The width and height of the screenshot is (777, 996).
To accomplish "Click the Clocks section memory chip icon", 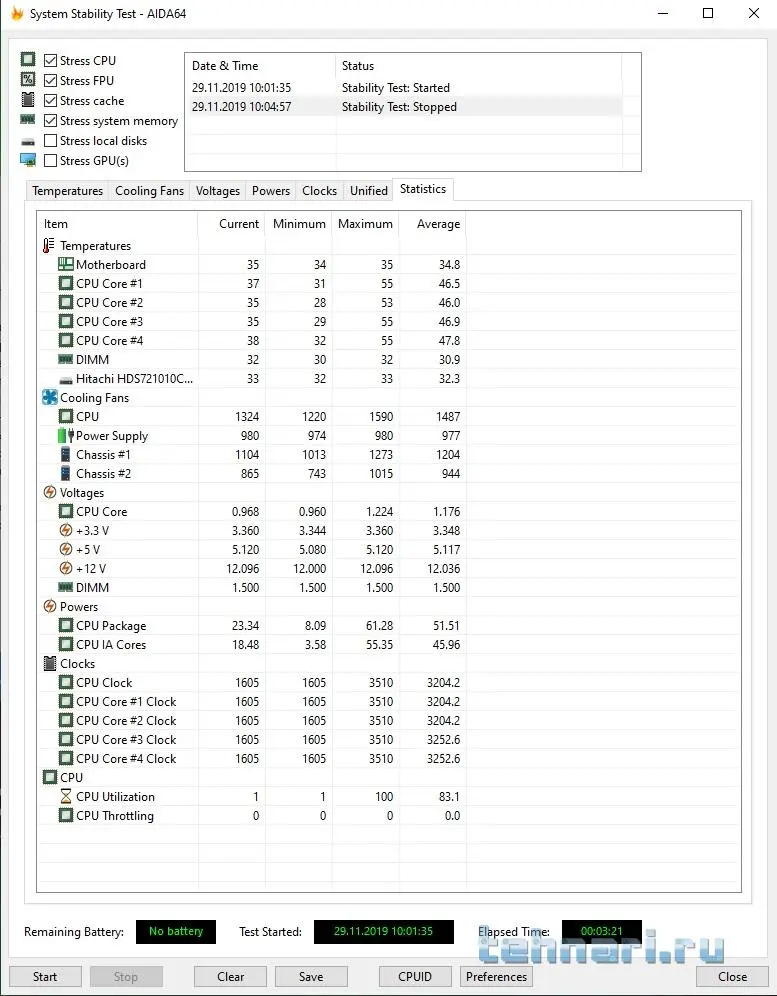I will [50, 664].
